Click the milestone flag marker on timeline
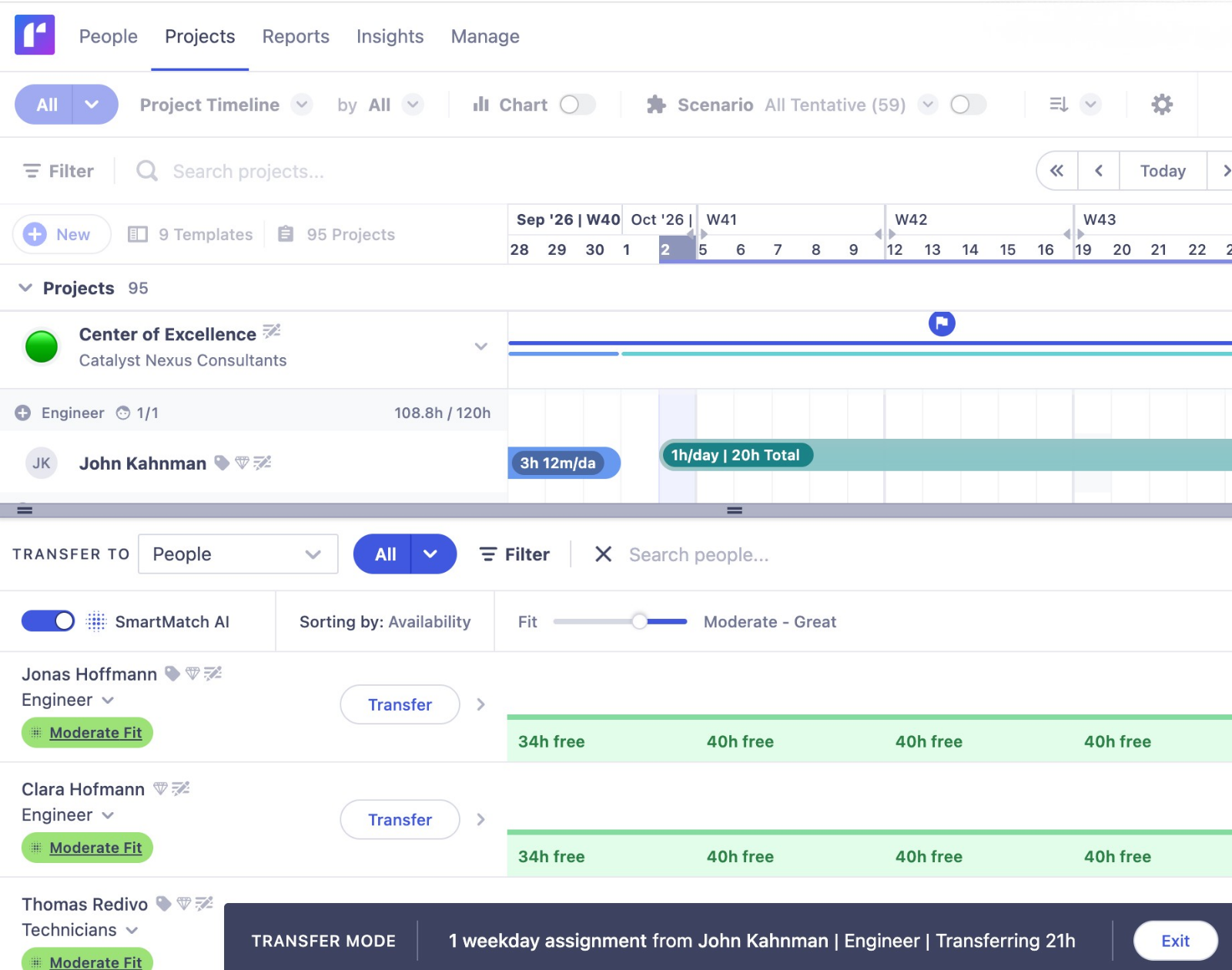 click(x=942, y=323)
